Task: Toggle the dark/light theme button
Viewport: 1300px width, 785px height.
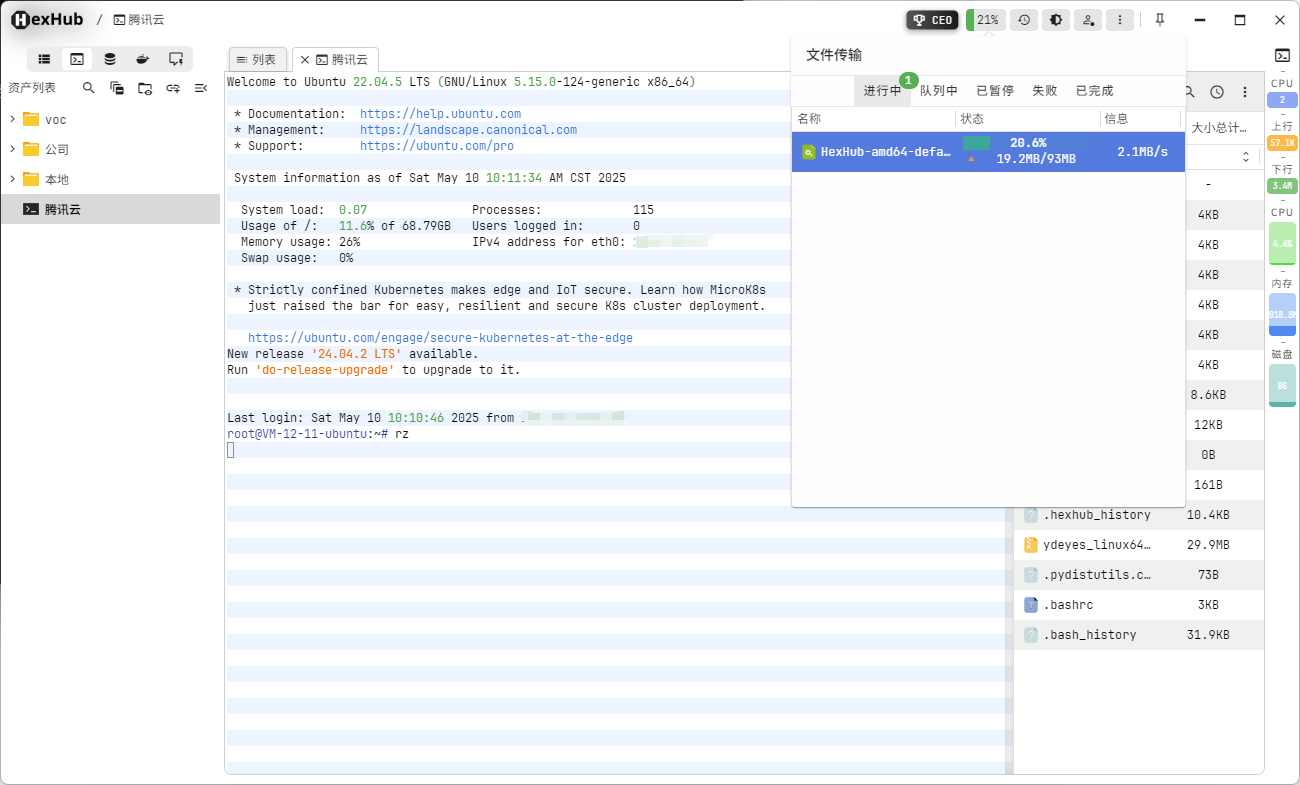Action: [1055, 20]
